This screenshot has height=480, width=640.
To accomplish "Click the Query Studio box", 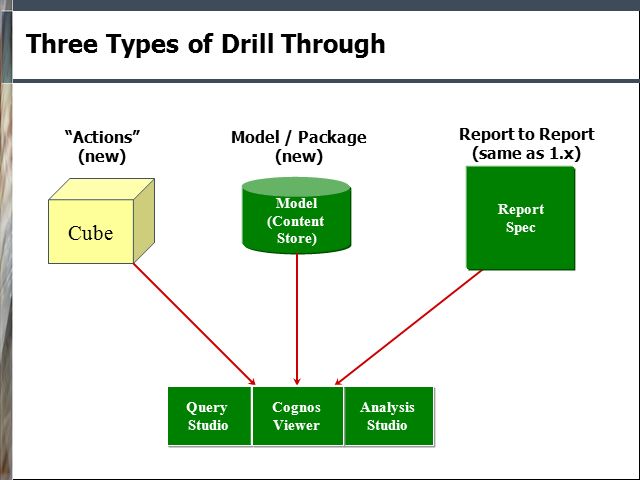I will [x=209, y=416].
